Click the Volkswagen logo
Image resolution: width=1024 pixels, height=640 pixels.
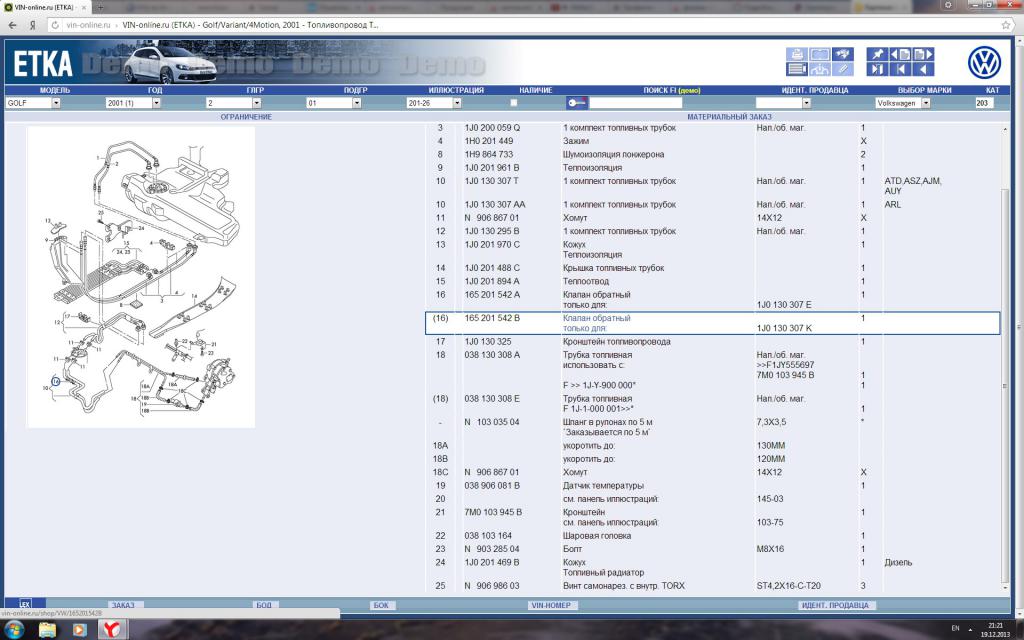[984, 63]
